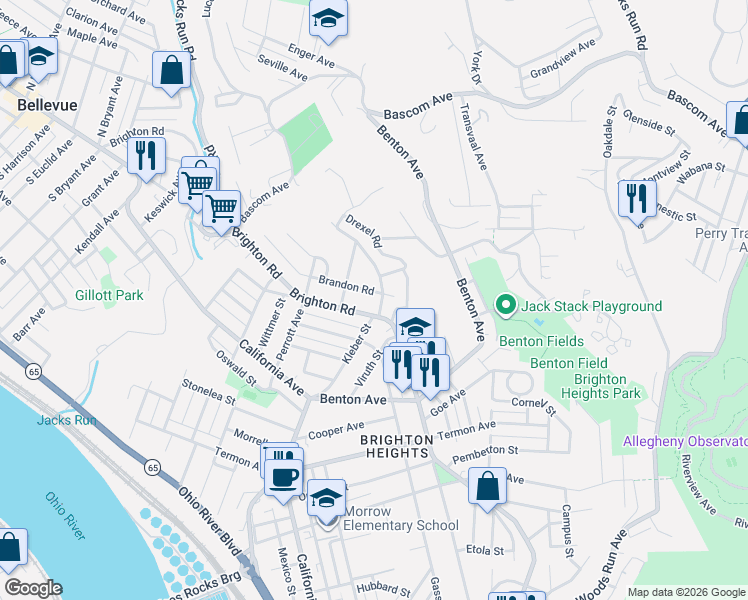748x600 pixels.
Task: Click the Brandon Rd street label
Action: click(346, 285)
